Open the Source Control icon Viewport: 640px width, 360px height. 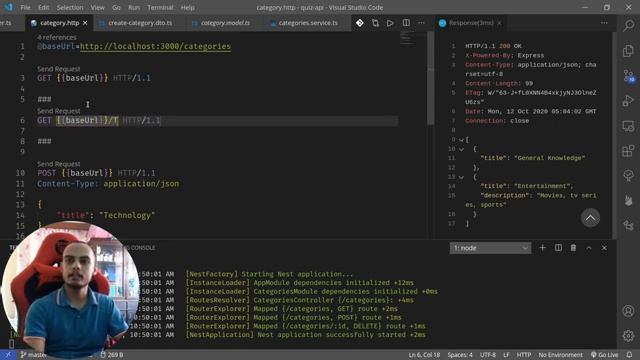[x=629, y=76]
